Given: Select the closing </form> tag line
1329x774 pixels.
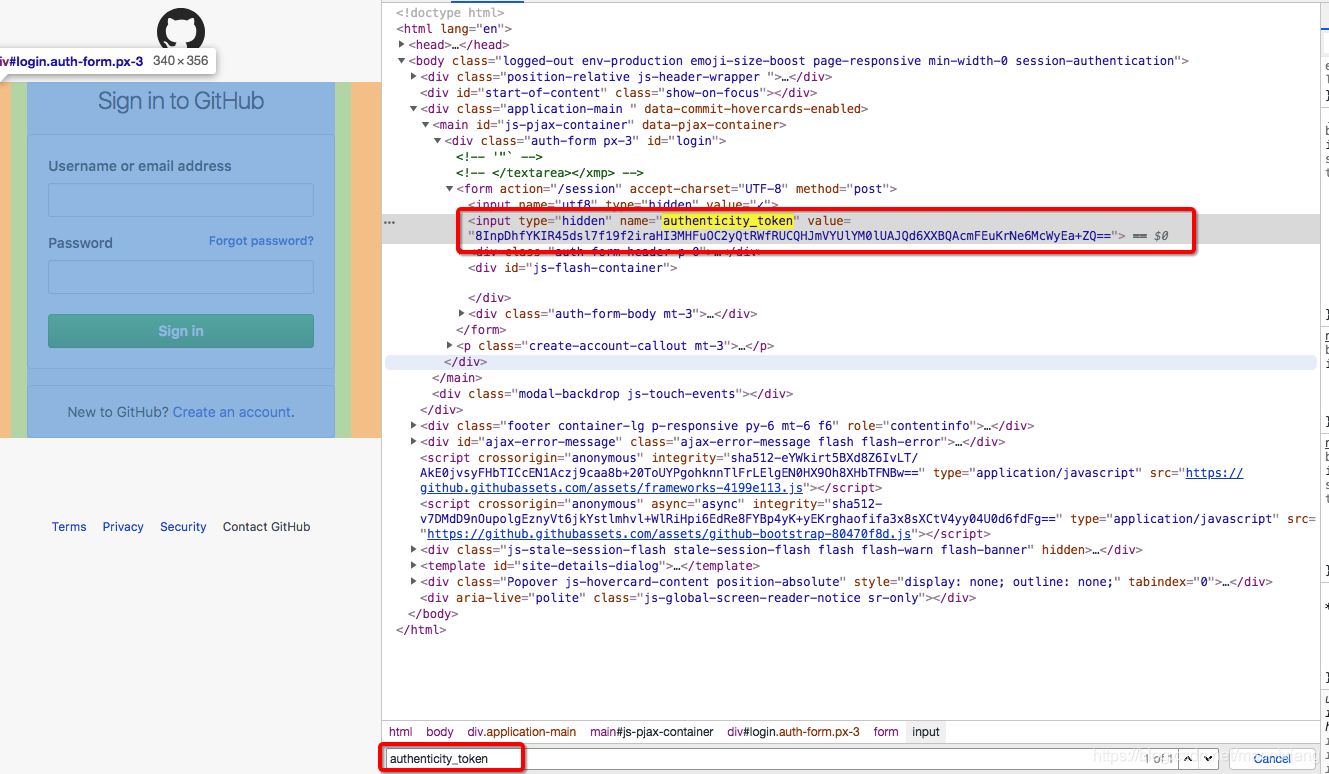Looking at the screenshot, I should 480,330.
